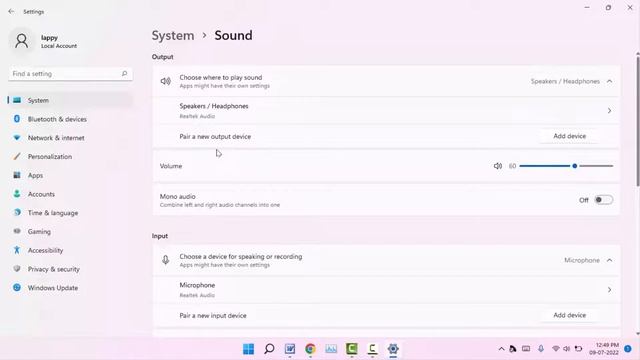Open taskbar Search magnifier
640x360 pixels.
pos(269,349)
